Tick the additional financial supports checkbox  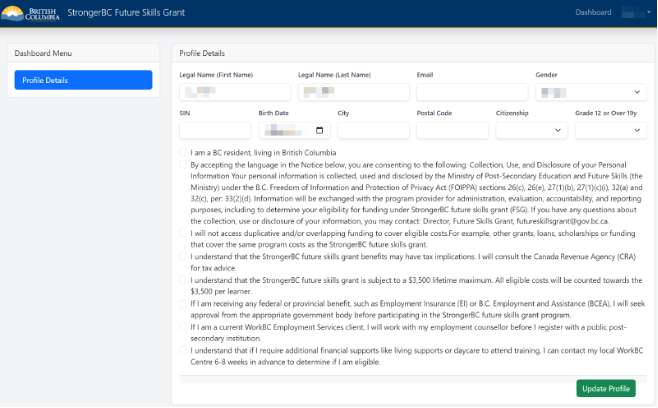click(183, 350)
